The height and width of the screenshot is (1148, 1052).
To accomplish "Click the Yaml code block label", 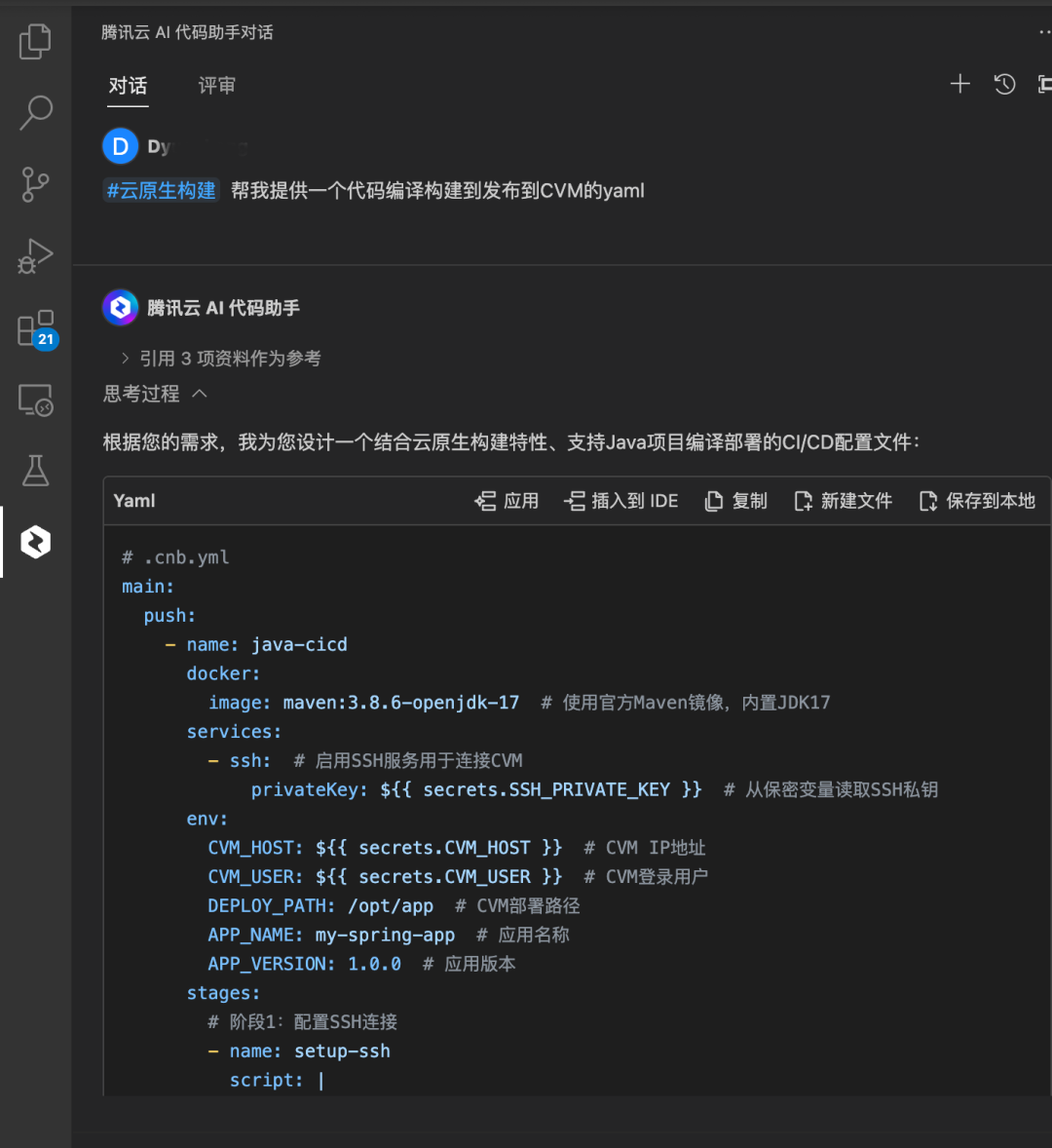I will tap(134, 501).
